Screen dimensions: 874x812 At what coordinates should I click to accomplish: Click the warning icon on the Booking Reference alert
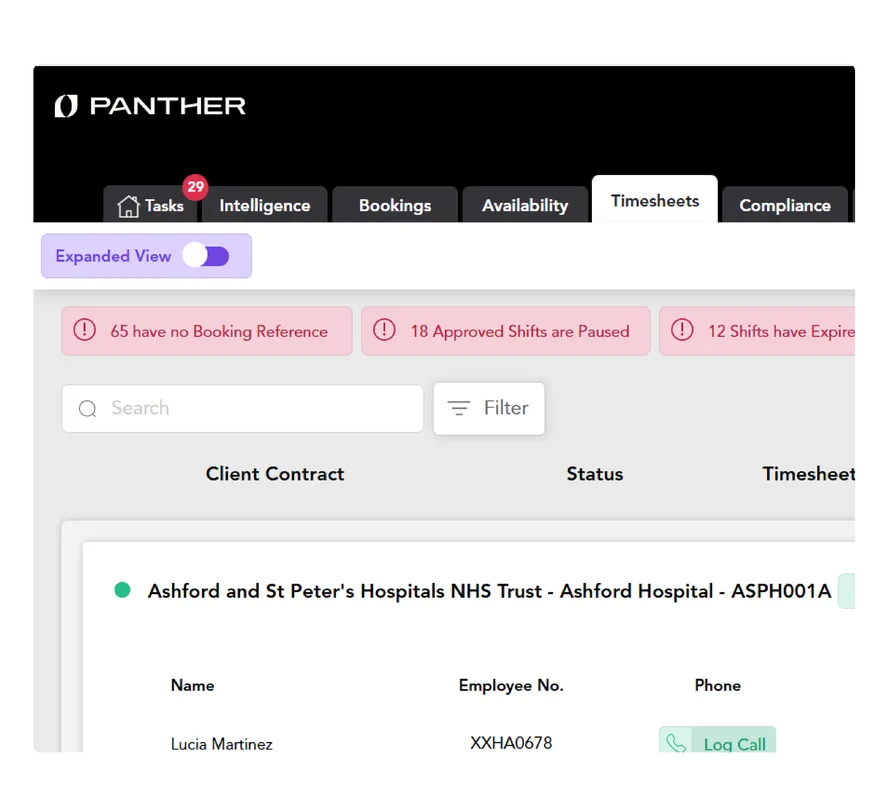tap(85, 330)
